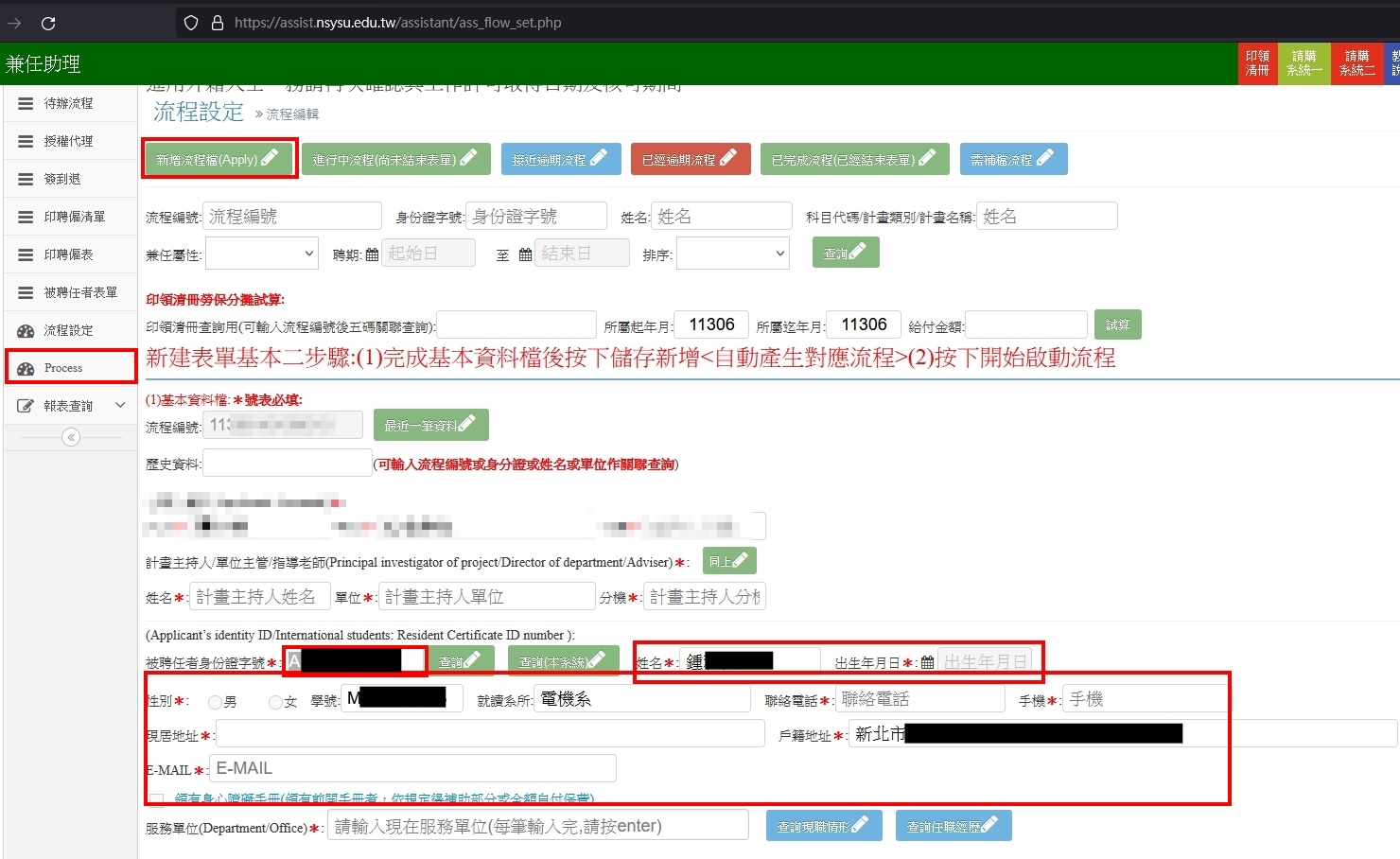Viewport: 1400px width, 859px height.
Task: Focus the 計畫主持人分機 field
Action: tap(704, 597)
